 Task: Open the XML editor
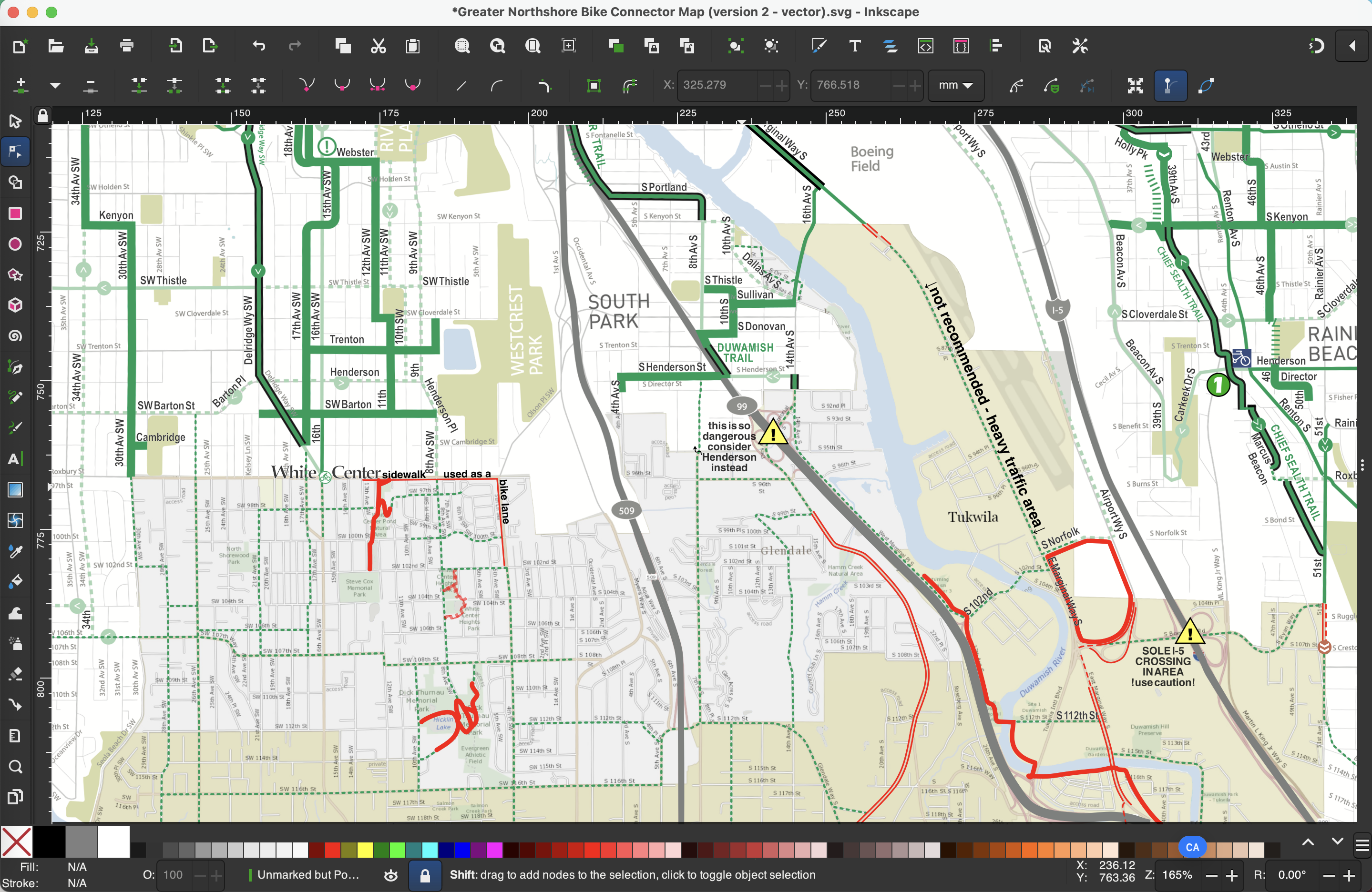click(925, 46)
